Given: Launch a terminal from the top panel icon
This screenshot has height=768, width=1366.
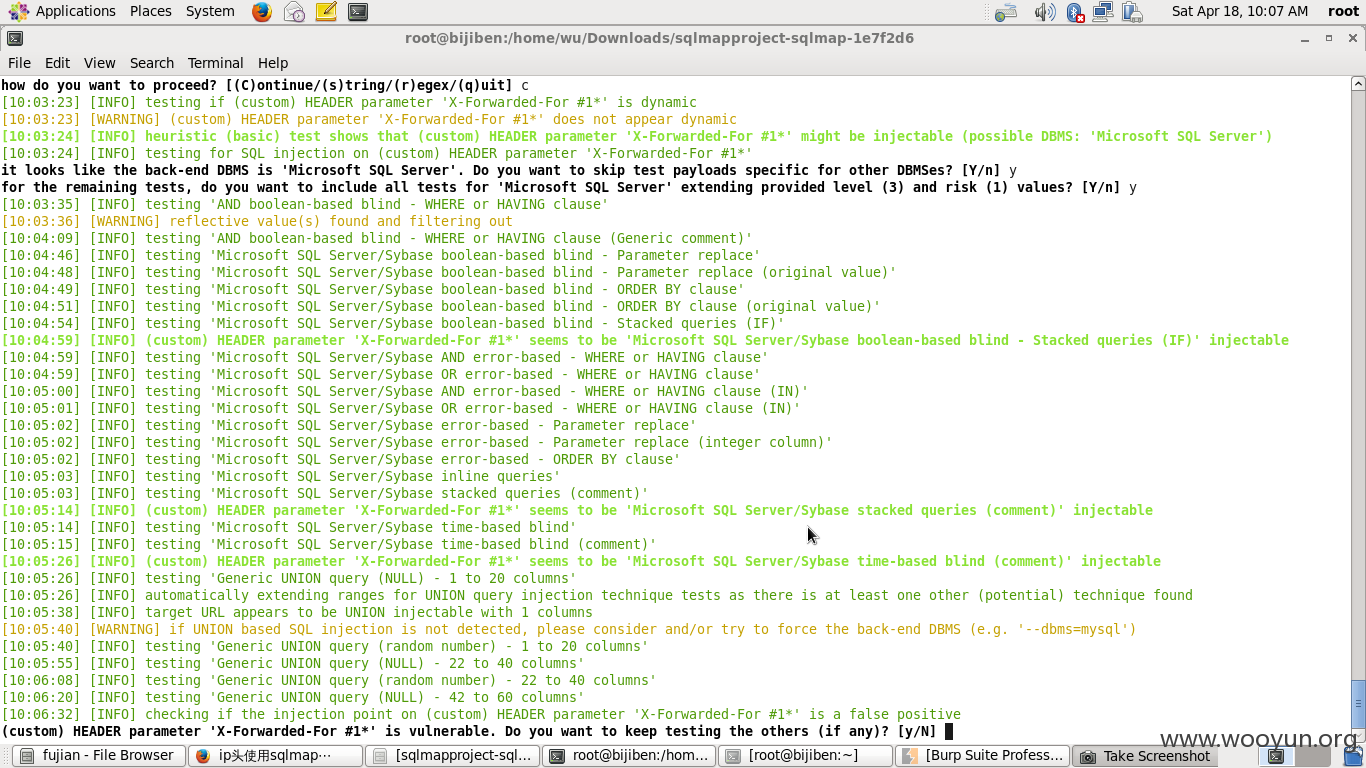Looking at the screenshot, I should (x=358, y=12).
